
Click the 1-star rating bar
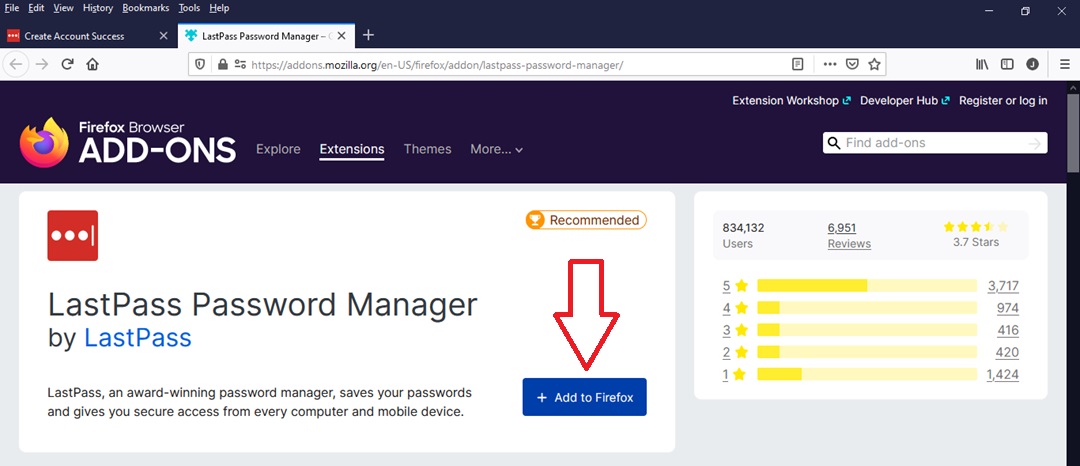tap(866, 374)
